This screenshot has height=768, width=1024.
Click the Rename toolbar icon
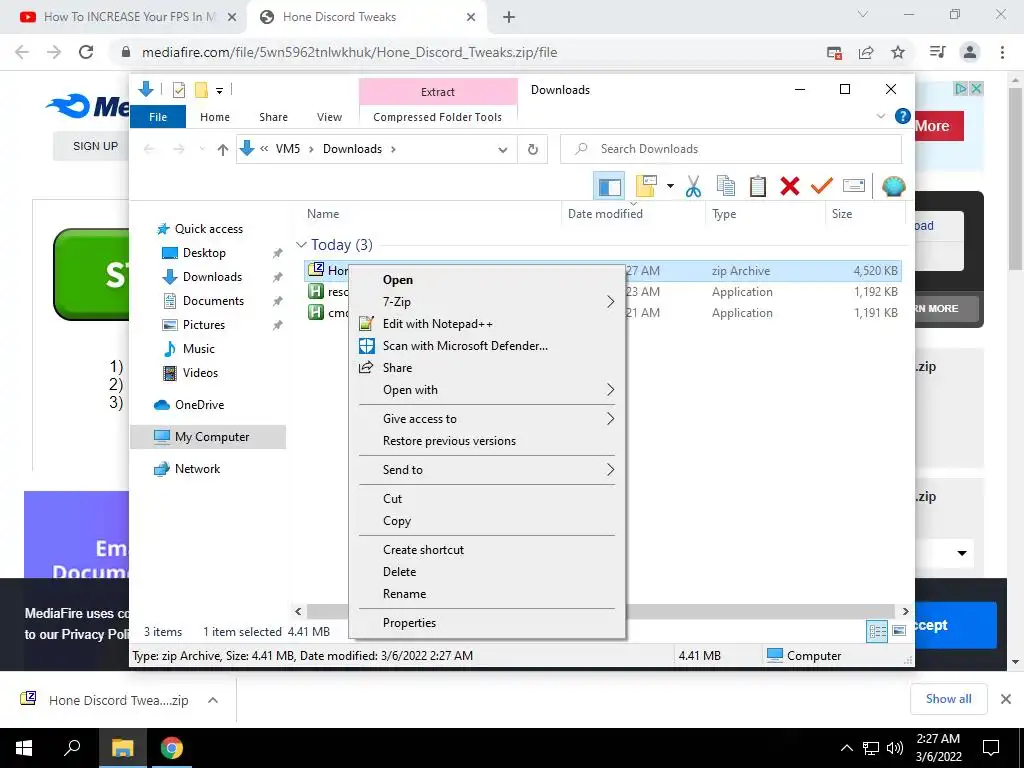click(x=854, y=187)
